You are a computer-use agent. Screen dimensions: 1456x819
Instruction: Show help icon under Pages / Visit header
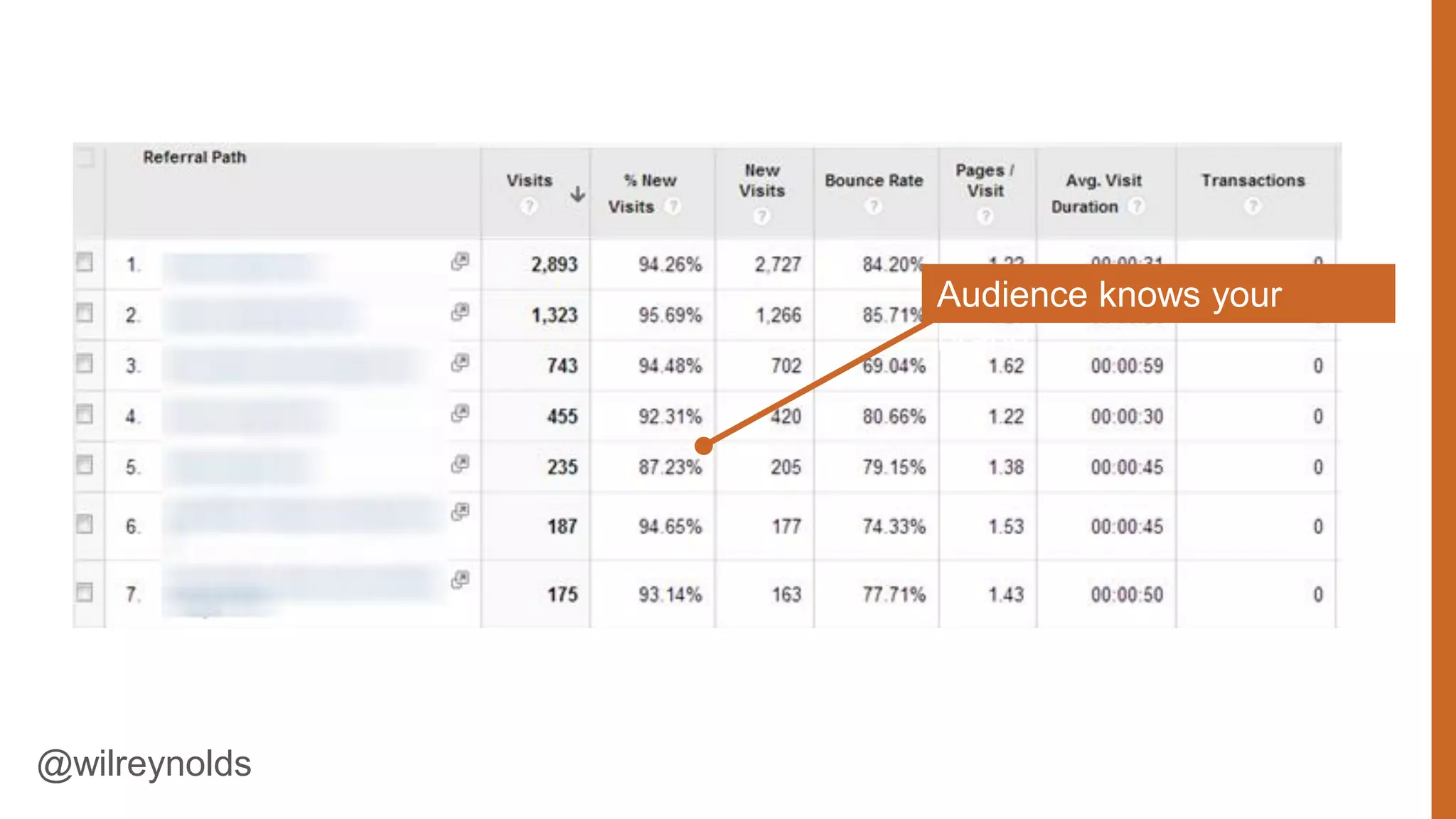tap(985, 216)
